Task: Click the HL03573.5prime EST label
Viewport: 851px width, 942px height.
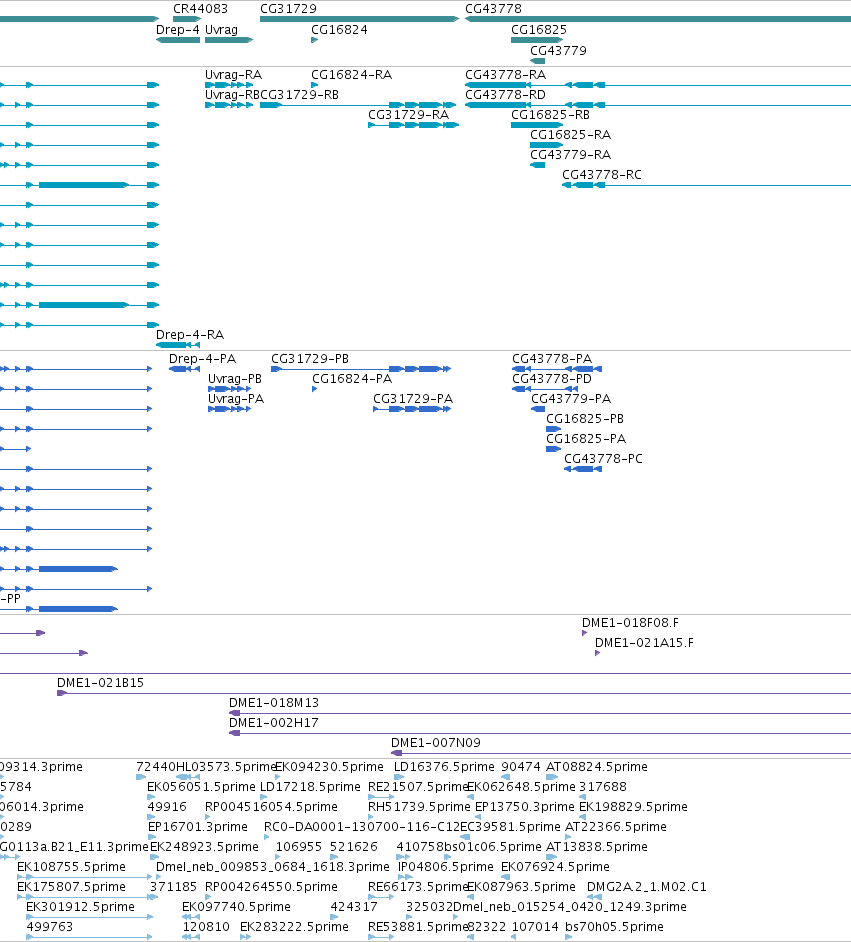Action: 226,767
